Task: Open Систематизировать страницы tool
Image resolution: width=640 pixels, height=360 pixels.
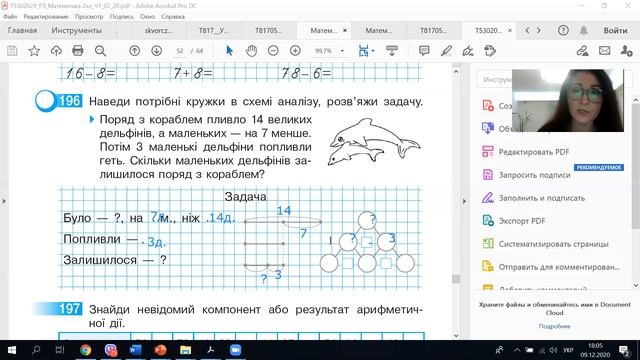Action: click(545, 244)
